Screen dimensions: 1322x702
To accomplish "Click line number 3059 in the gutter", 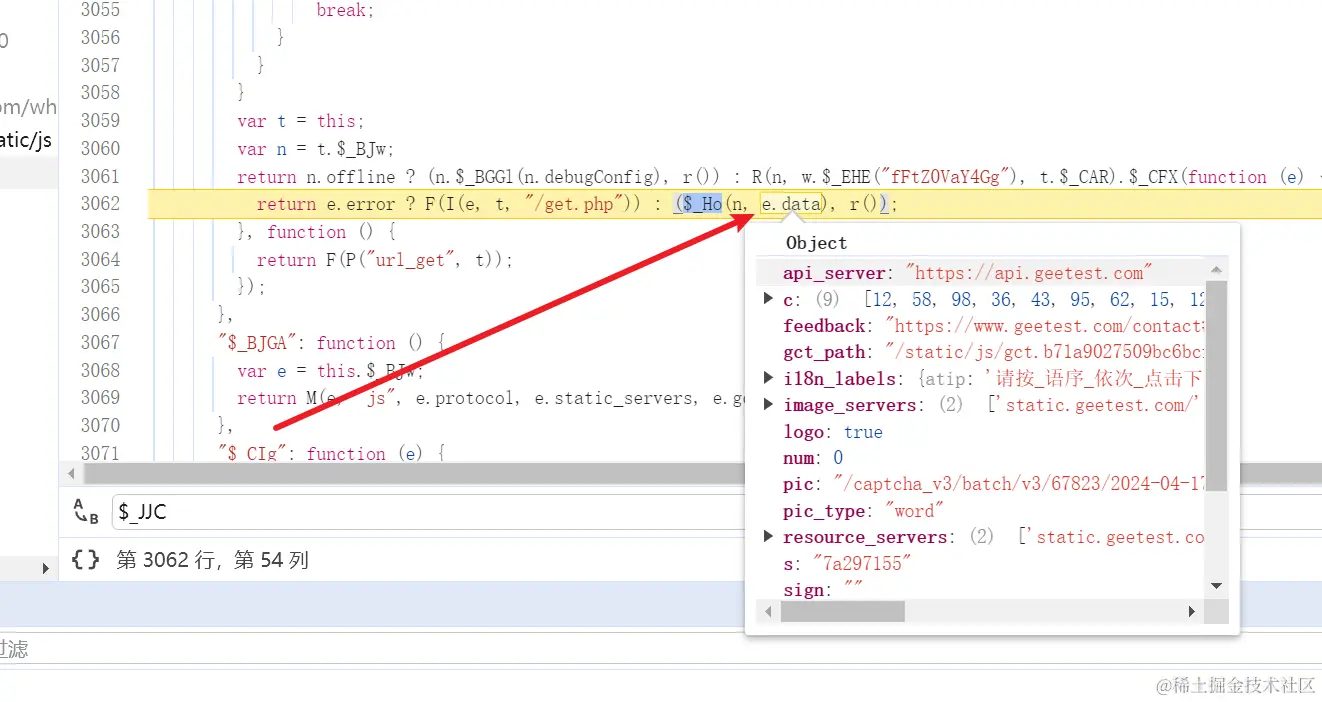I will [100, 121].
